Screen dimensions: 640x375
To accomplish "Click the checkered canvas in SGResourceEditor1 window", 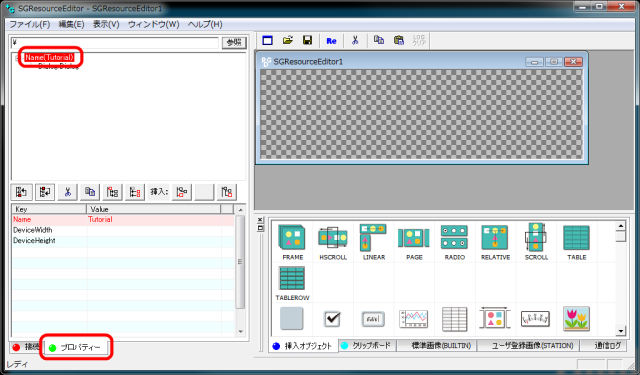I will click(x=421, y=114).
